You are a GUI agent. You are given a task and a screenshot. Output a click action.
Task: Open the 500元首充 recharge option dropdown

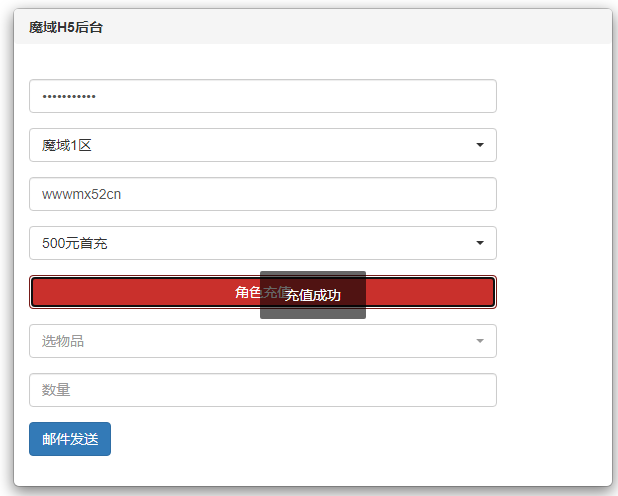263,243
